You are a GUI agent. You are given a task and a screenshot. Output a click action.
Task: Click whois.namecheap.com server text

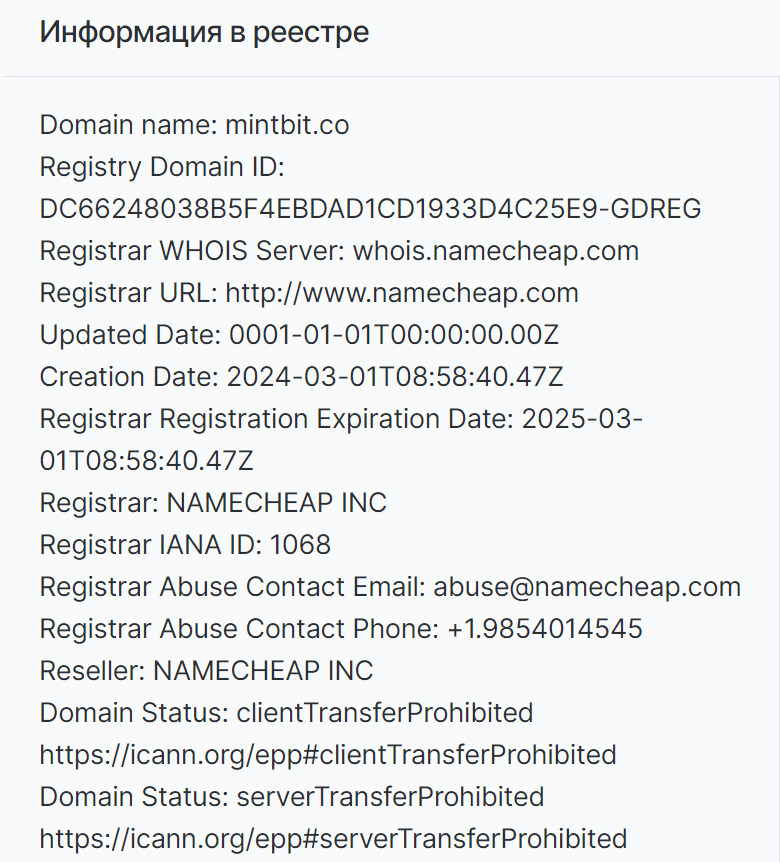(495, 251)
